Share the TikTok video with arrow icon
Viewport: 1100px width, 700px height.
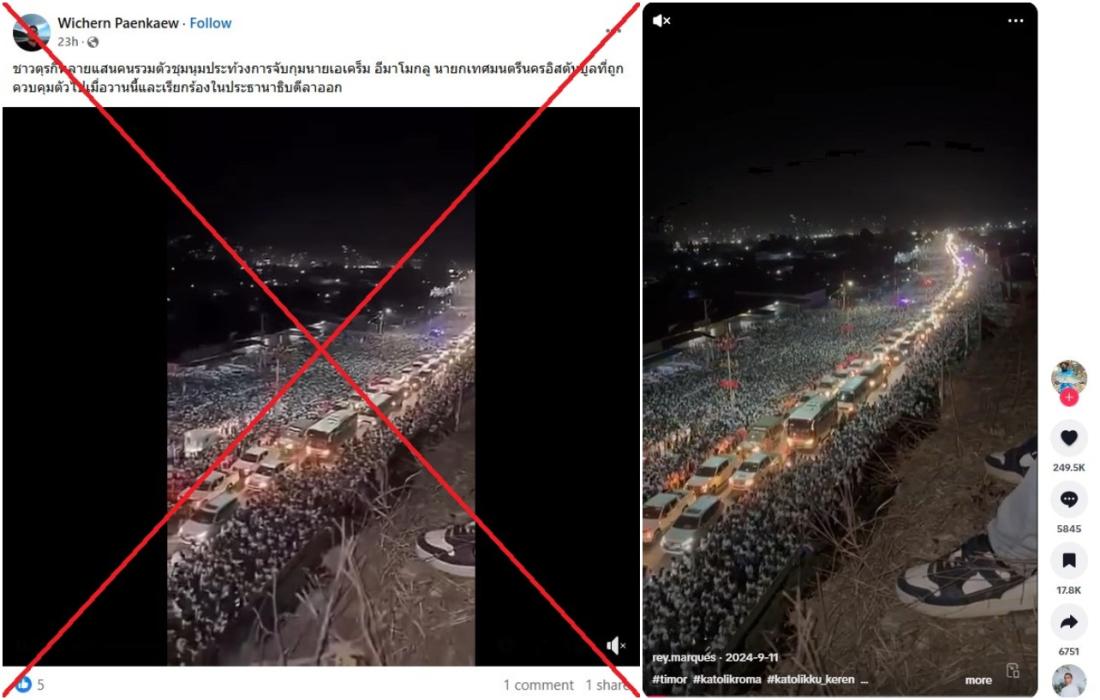(1068, 622)
